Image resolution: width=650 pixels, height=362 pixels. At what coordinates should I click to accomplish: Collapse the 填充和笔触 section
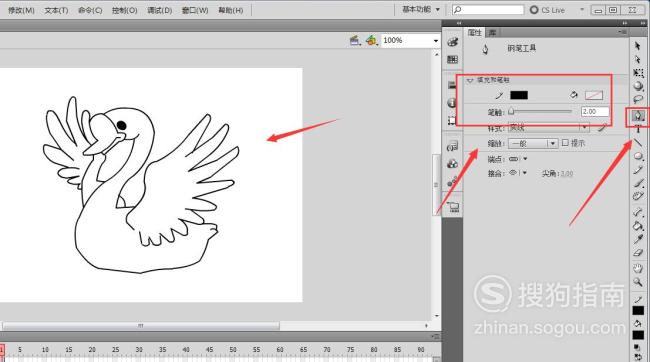coord(470,80)
